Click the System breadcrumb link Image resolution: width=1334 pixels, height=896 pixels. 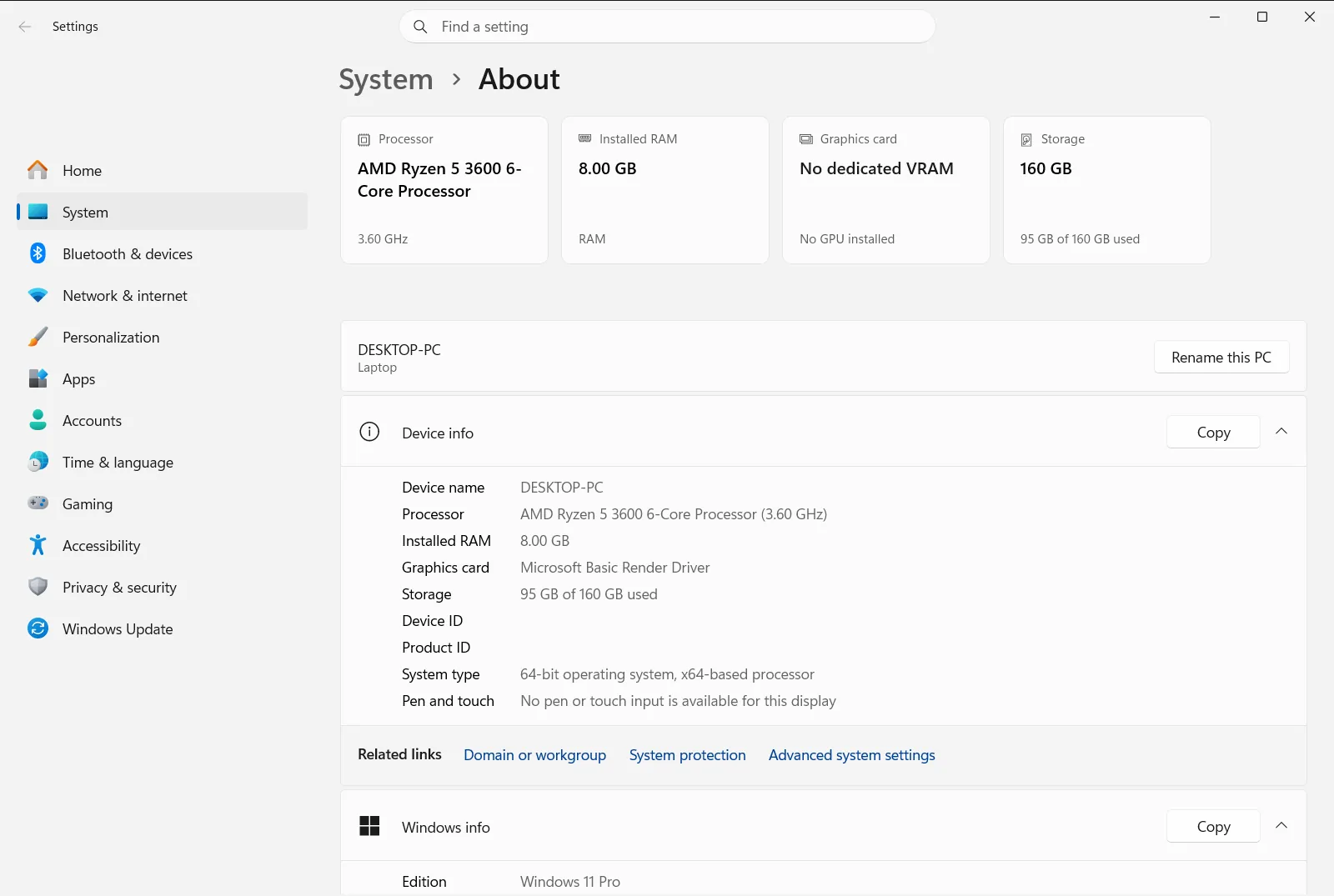click(x=386, y=79)
